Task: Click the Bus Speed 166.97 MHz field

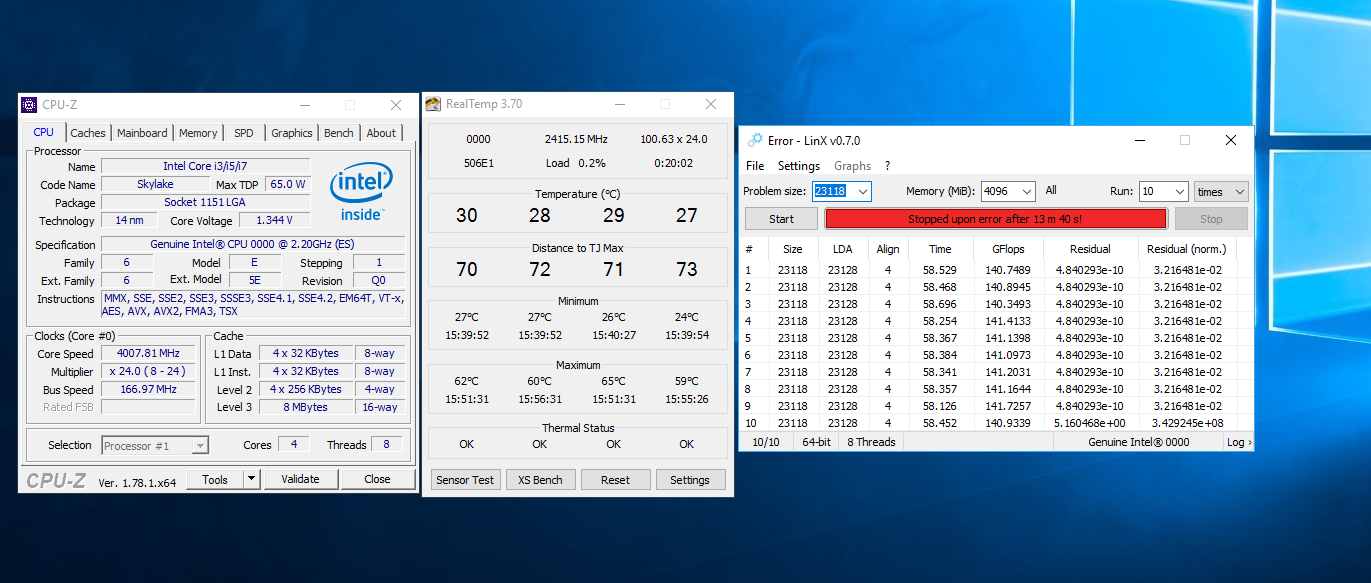Action: click(150, 390)
